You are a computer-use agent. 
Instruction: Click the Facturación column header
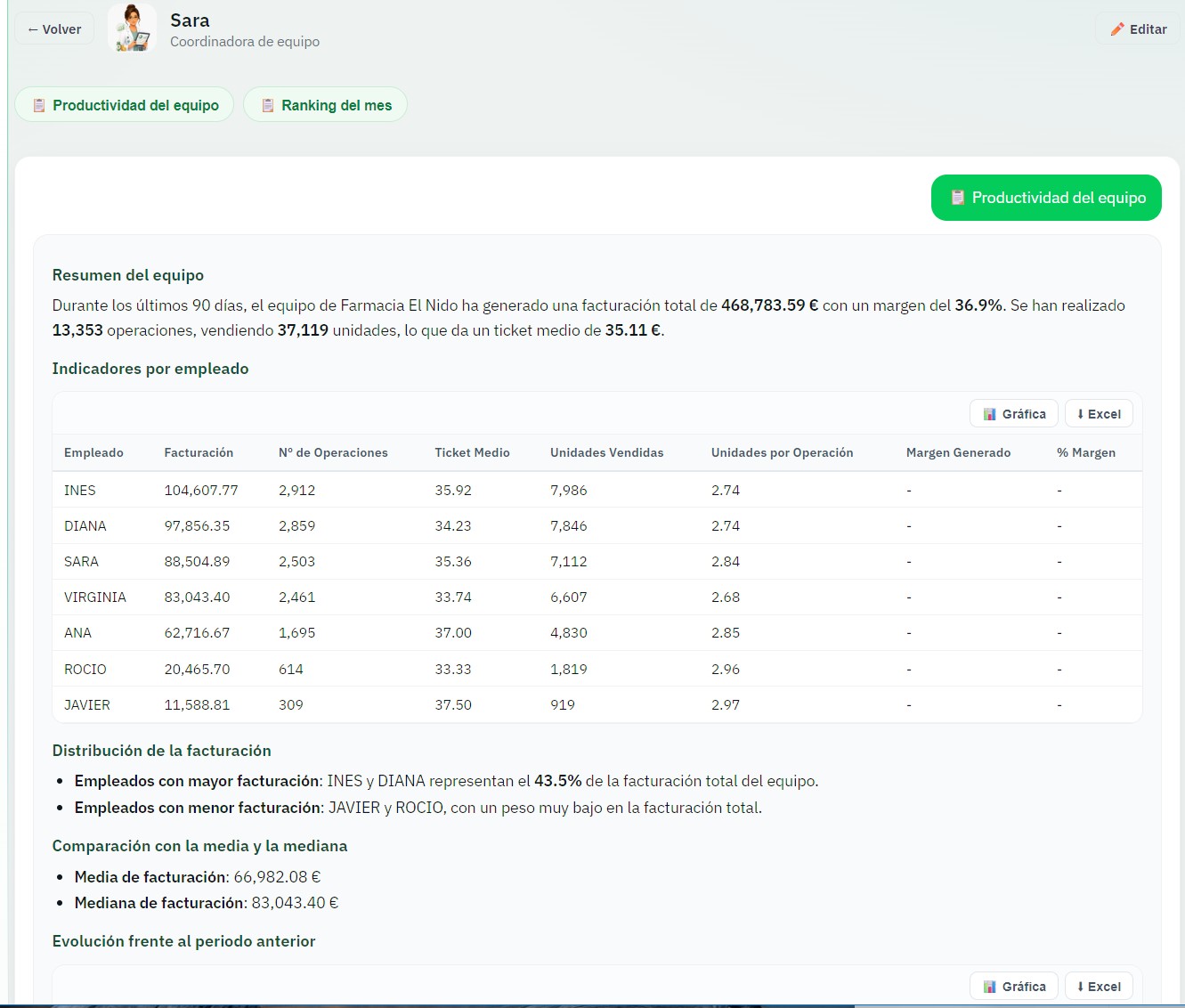coord(199,452)
